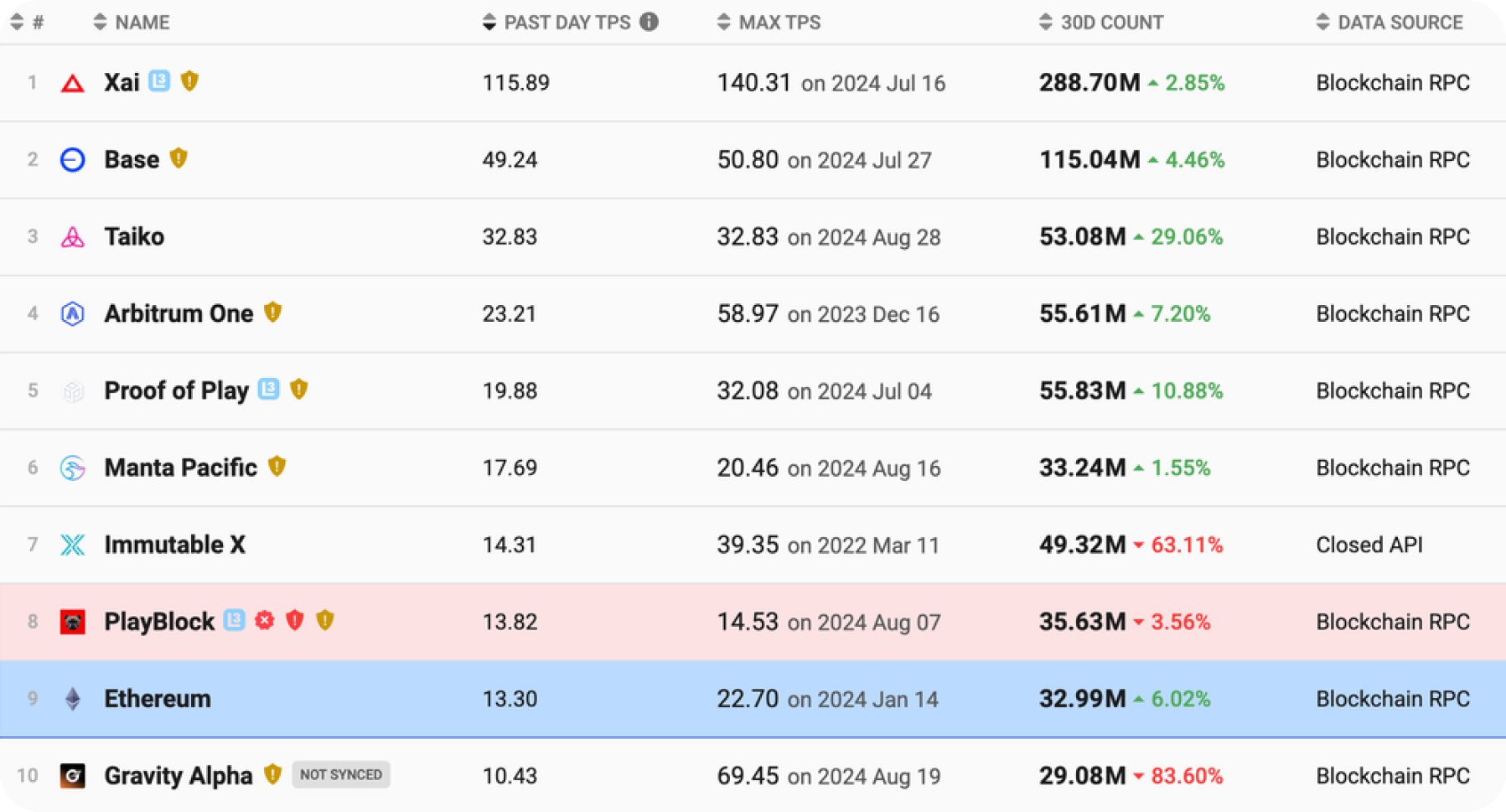Open the Manta Pacific project name
This screenshot has width=1506, height=812.
(x=180, y=468)
